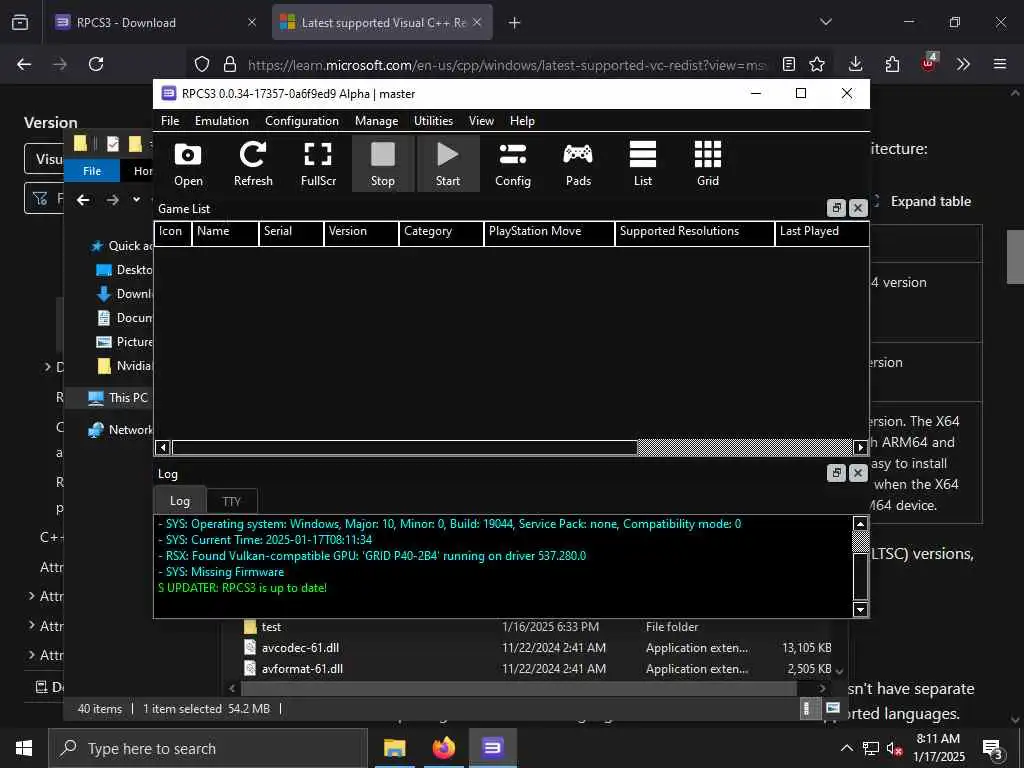Open the File tab in File Explorer

click(x=92, y=171)
